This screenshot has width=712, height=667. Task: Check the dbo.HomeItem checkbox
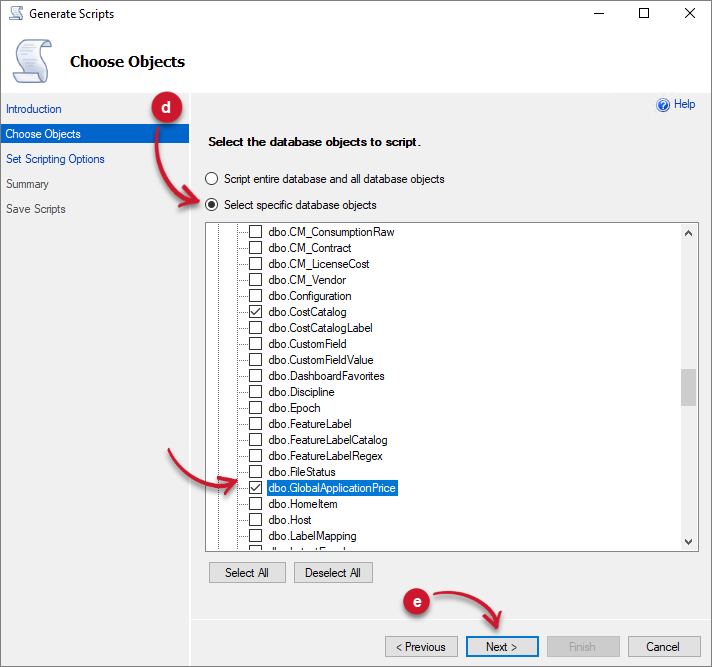click(256, 504)
